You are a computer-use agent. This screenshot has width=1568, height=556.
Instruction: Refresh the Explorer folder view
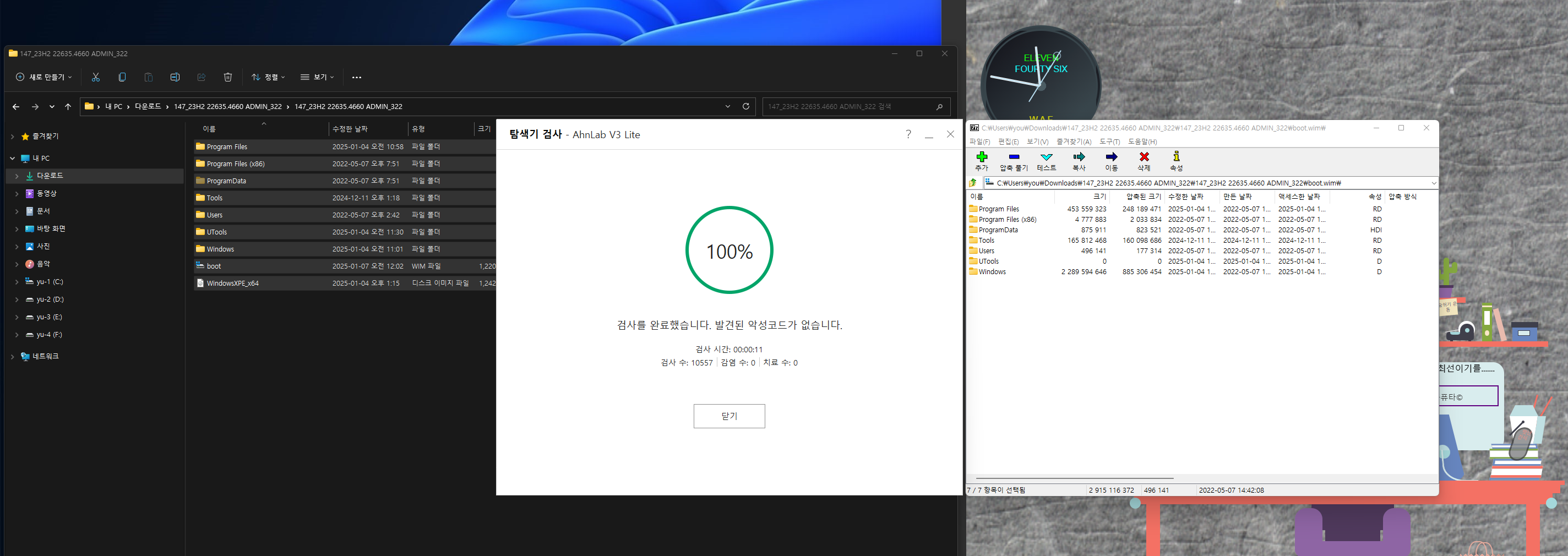[745, 106]
